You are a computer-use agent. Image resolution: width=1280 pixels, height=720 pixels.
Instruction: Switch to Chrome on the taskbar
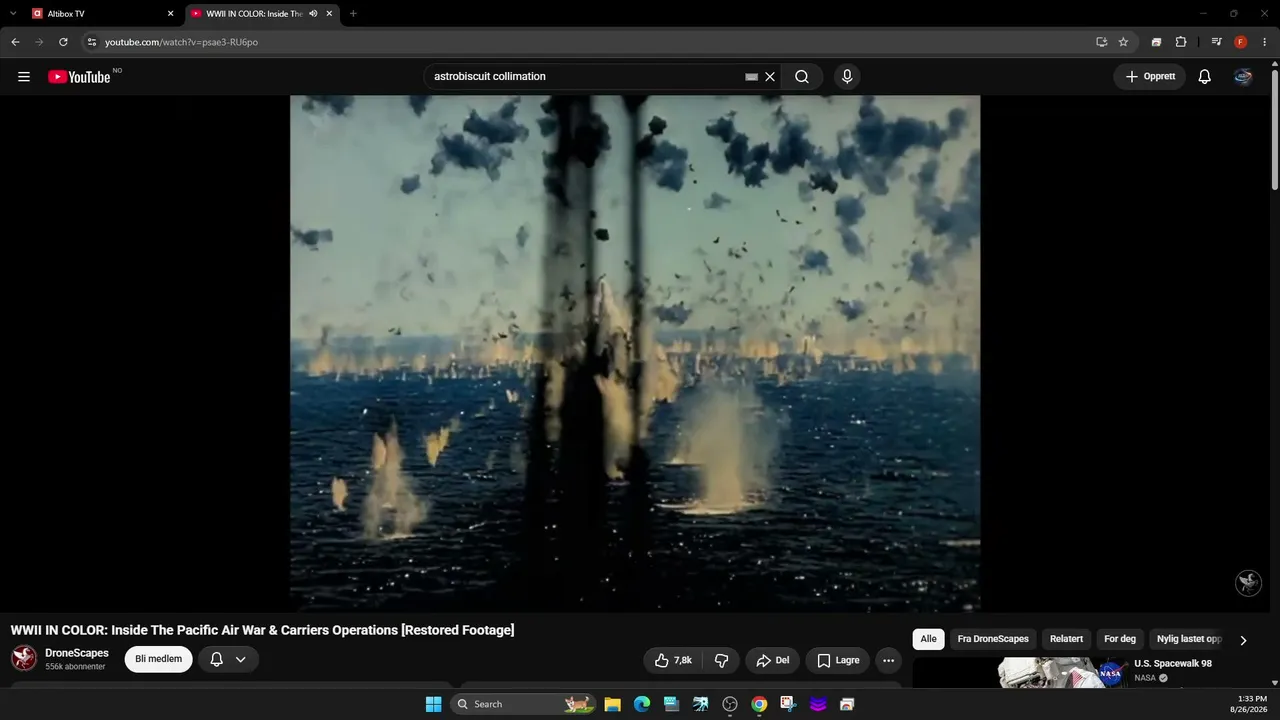(x=759, y=704)
